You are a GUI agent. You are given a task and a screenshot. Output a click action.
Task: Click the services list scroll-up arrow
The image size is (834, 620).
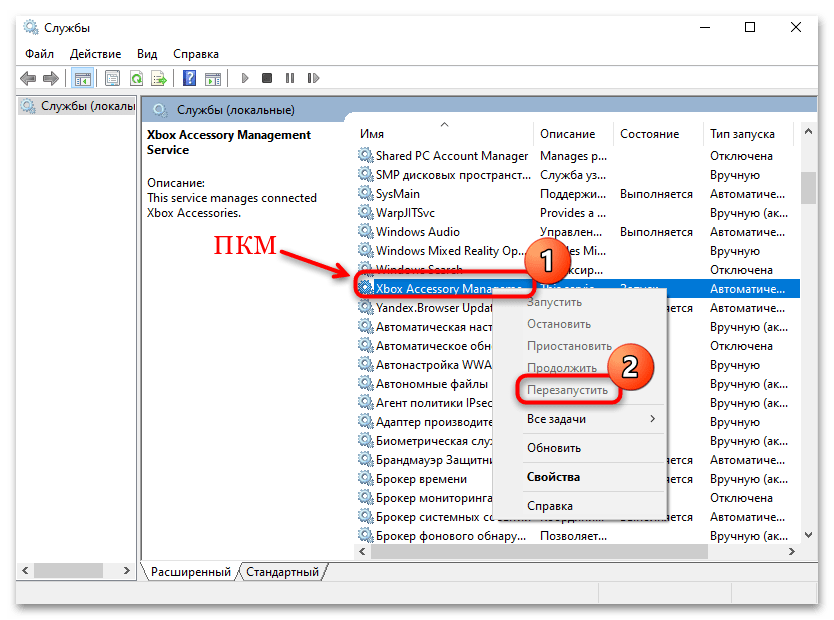[808, 131]
